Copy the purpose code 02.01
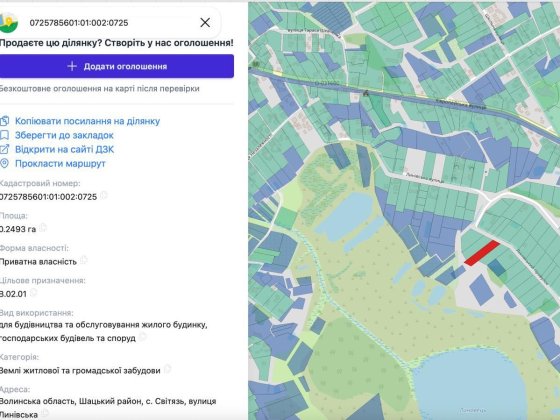This screenshot has width=560, height=420. point(33,292)
